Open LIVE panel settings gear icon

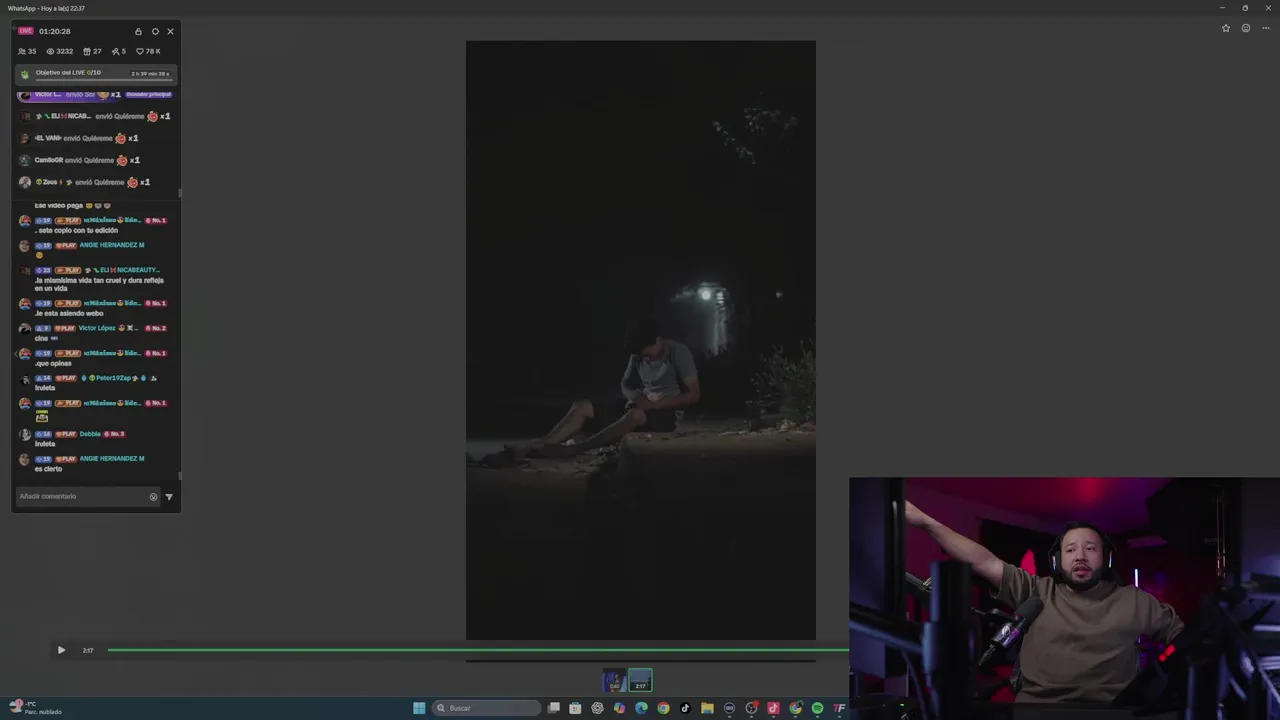(x=155, y=31)
